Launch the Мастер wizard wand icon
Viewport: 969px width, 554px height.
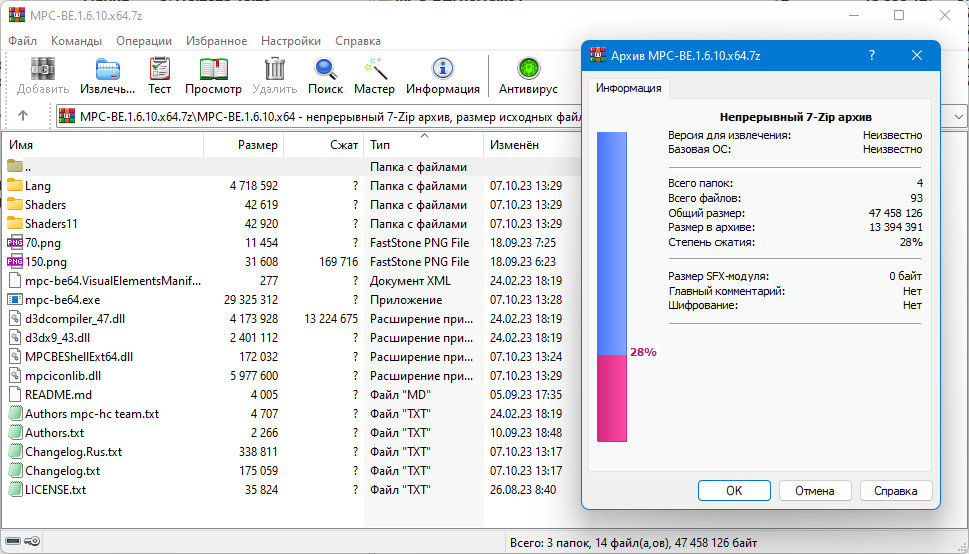click(x=374, y=69)
